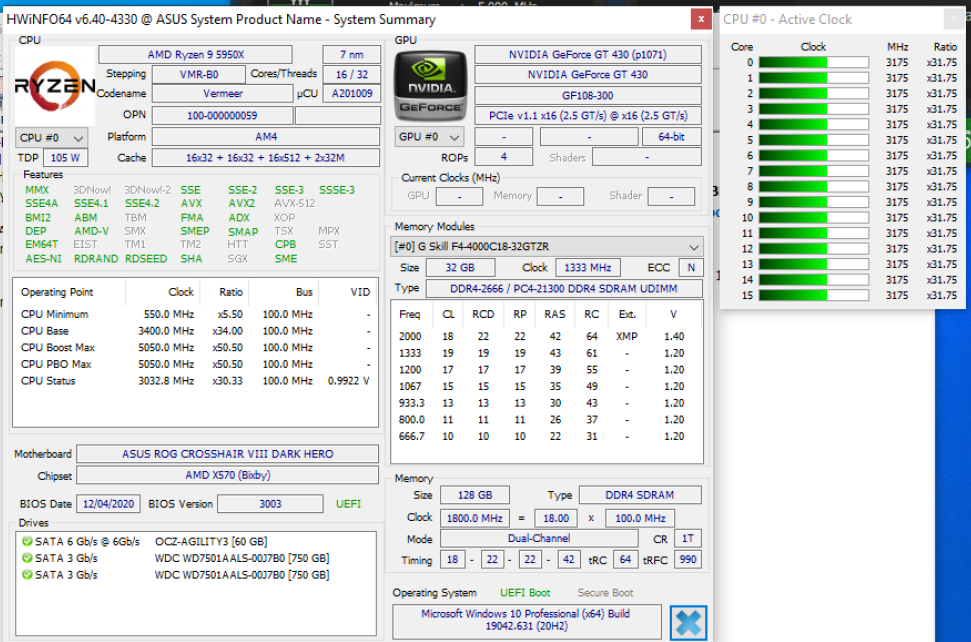Click the memory Clock 1800.0 MHz field

point(475,518)
